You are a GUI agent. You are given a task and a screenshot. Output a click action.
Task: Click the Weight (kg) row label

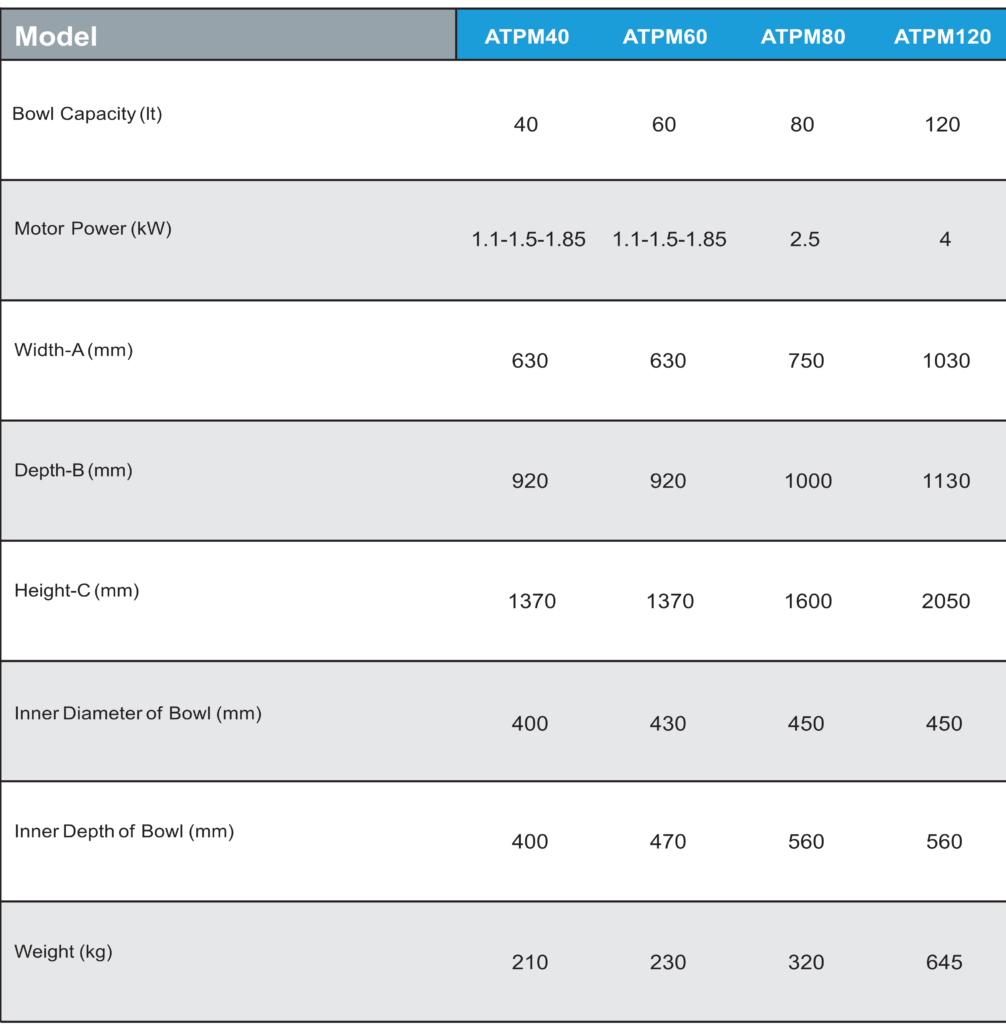point(63,952)
